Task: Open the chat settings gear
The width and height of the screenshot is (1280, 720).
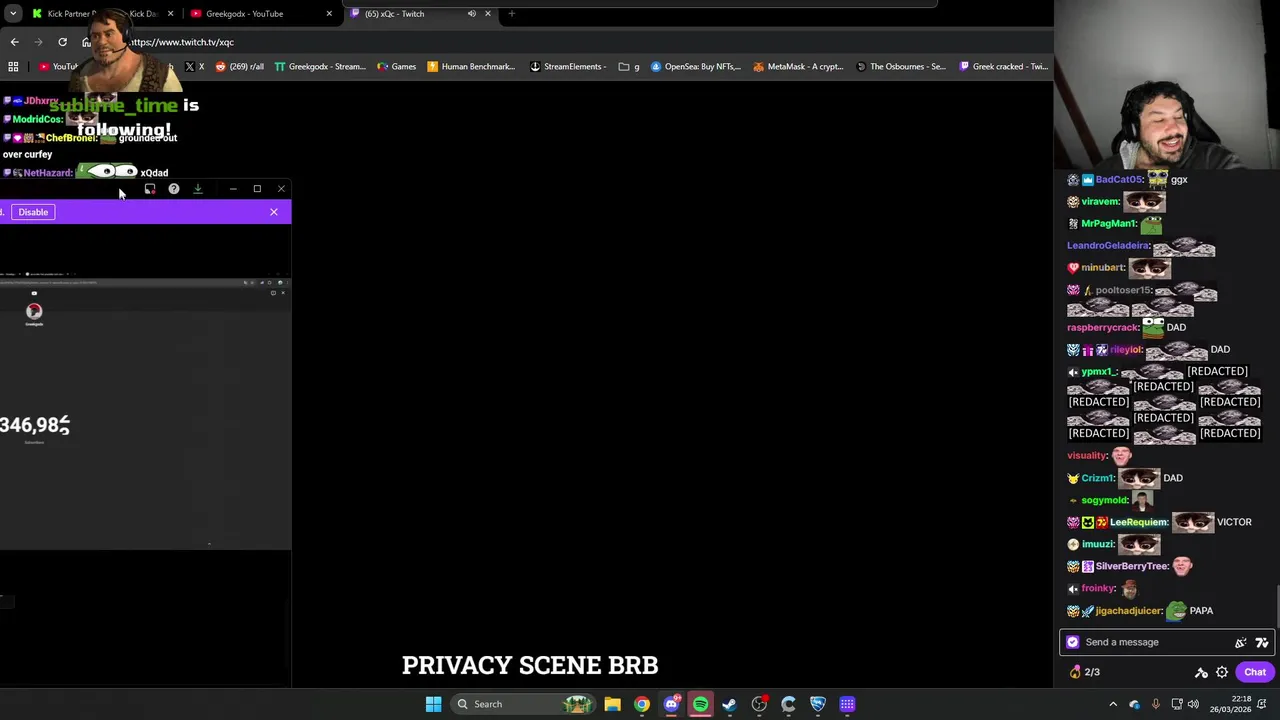Action: pos(1222,672)
